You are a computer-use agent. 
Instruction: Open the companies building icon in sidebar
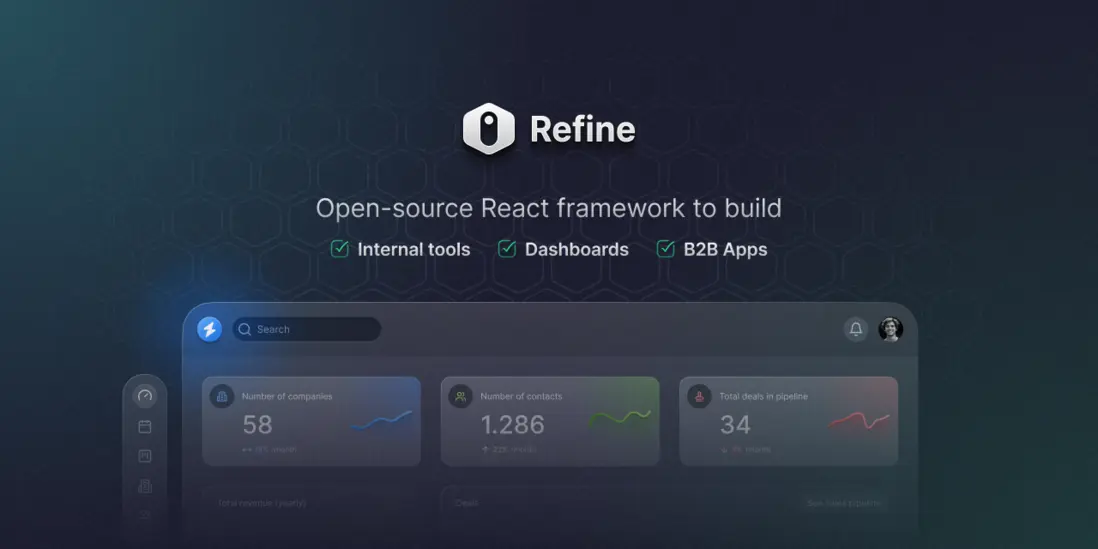(x=145, y=486)
